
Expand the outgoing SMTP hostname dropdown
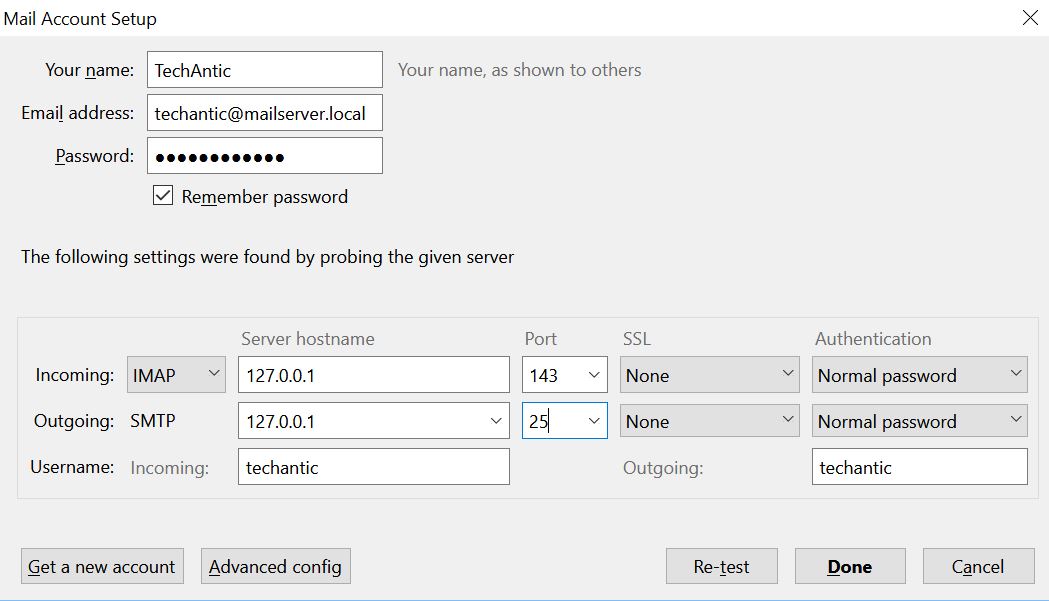pyautogui.click(x=496, y=421)
